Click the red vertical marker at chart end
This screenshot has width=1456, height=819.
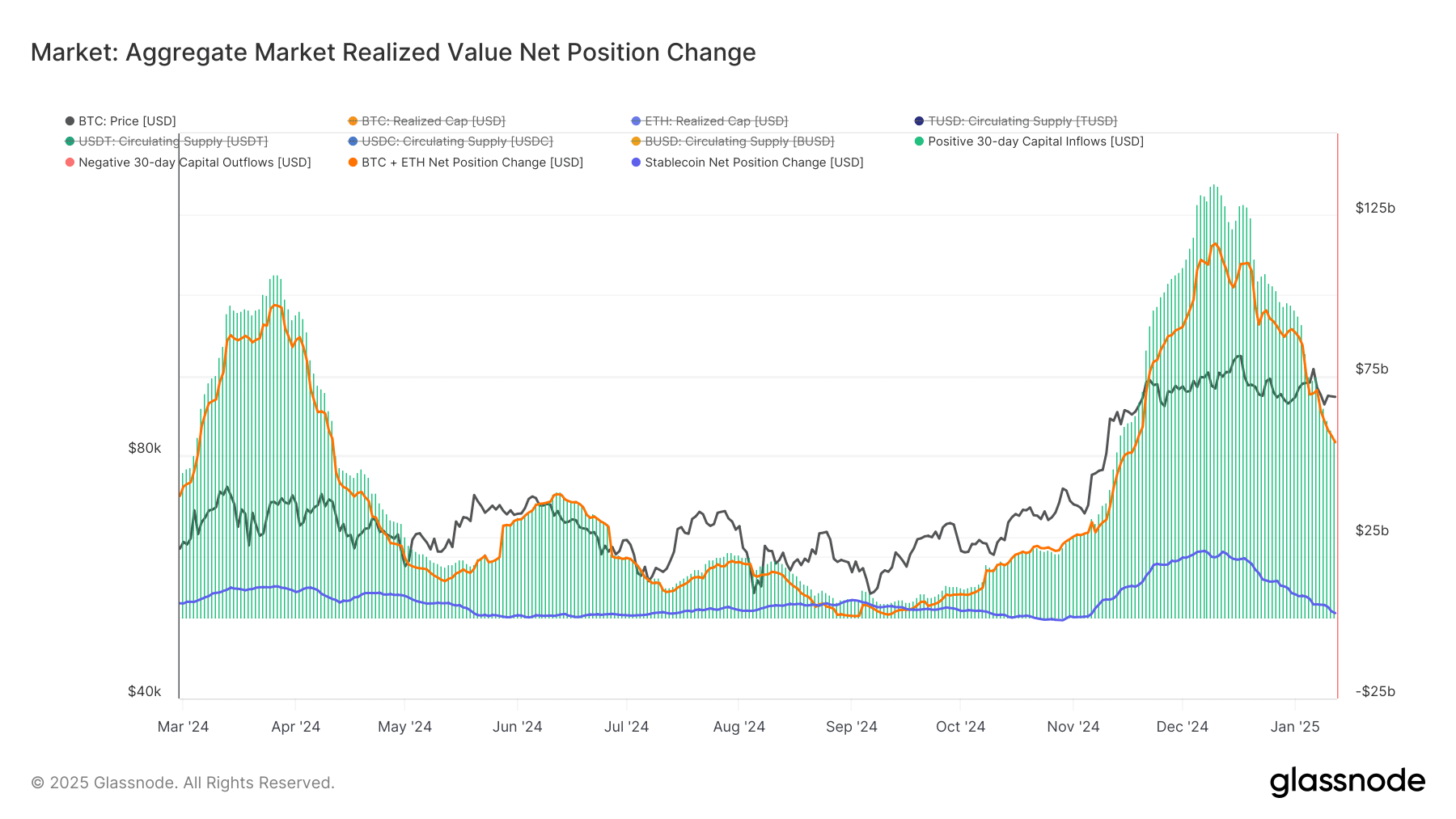(1337, 416)
